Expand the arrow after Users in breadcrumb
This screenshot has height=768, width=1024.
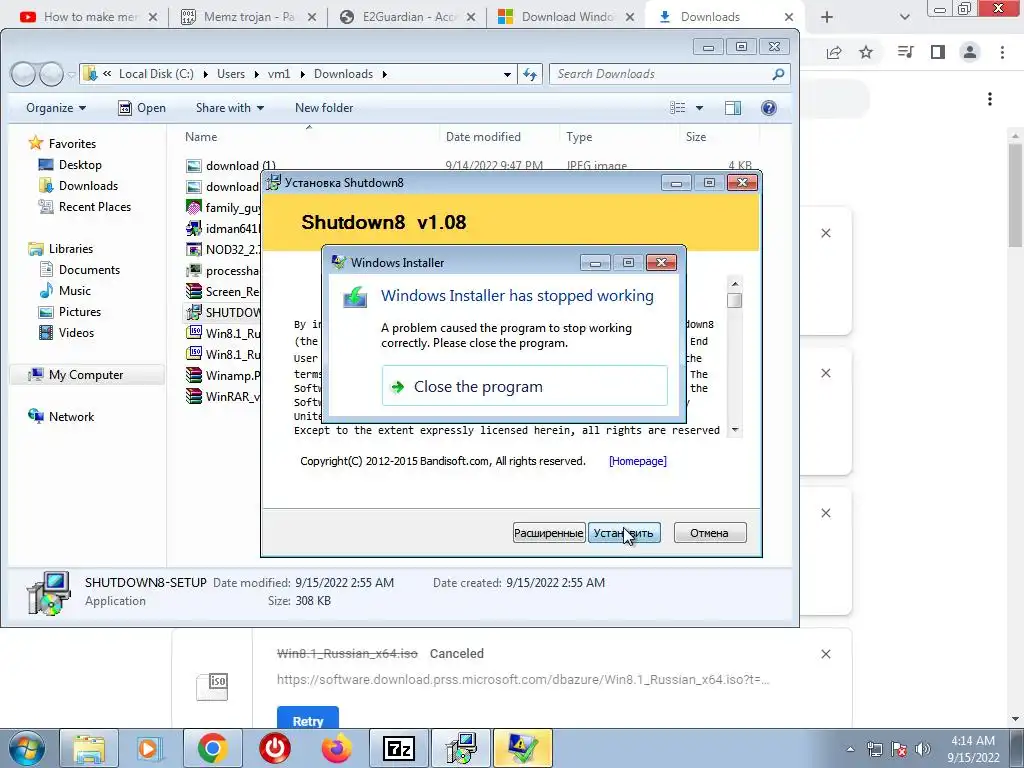257,74
